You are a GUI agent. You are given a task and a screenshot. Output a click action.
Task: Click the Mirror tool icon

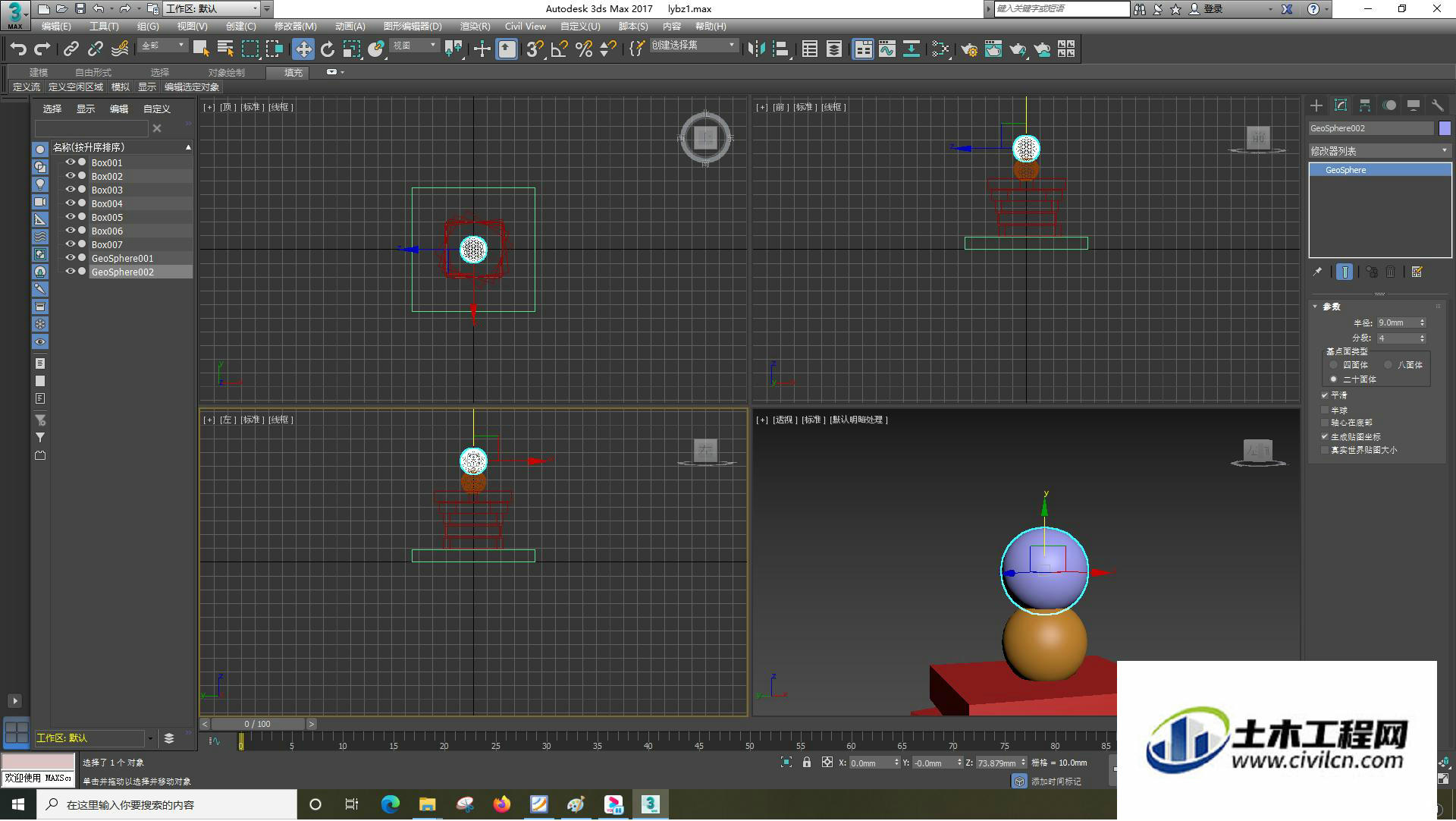pos(756,49)
